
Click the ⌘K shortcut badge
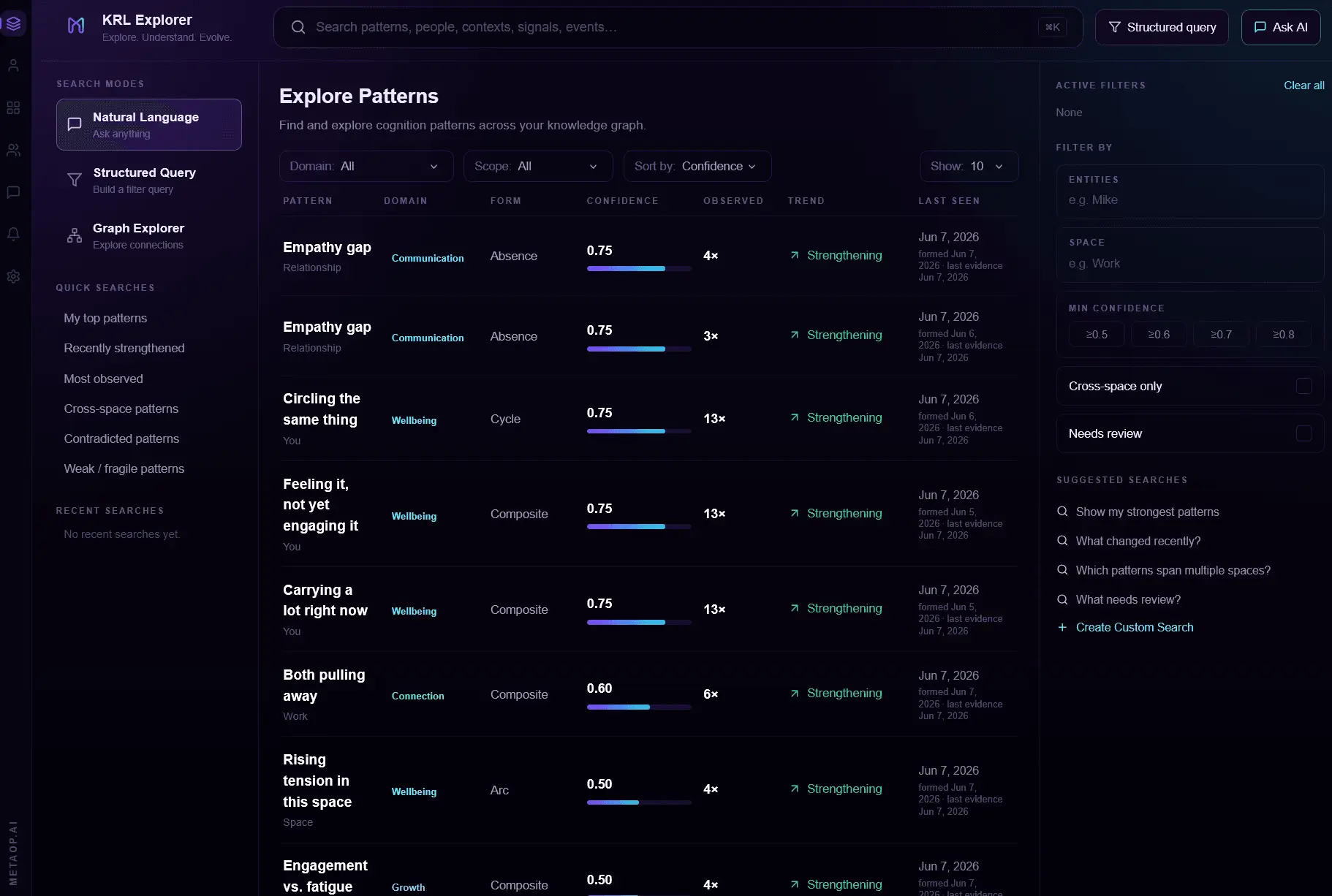pos(1052,27)
